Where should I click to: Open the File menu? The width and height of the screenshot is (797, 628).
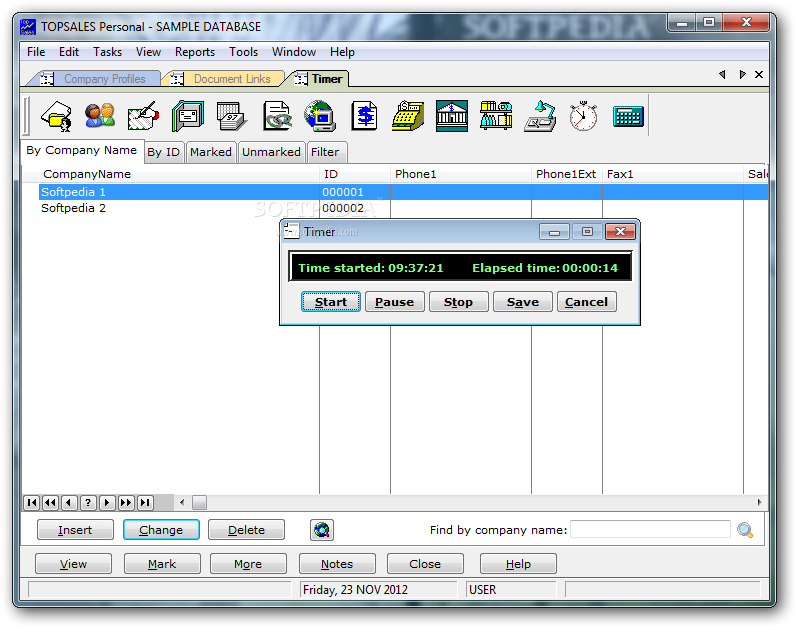click(x=36, y=52)
